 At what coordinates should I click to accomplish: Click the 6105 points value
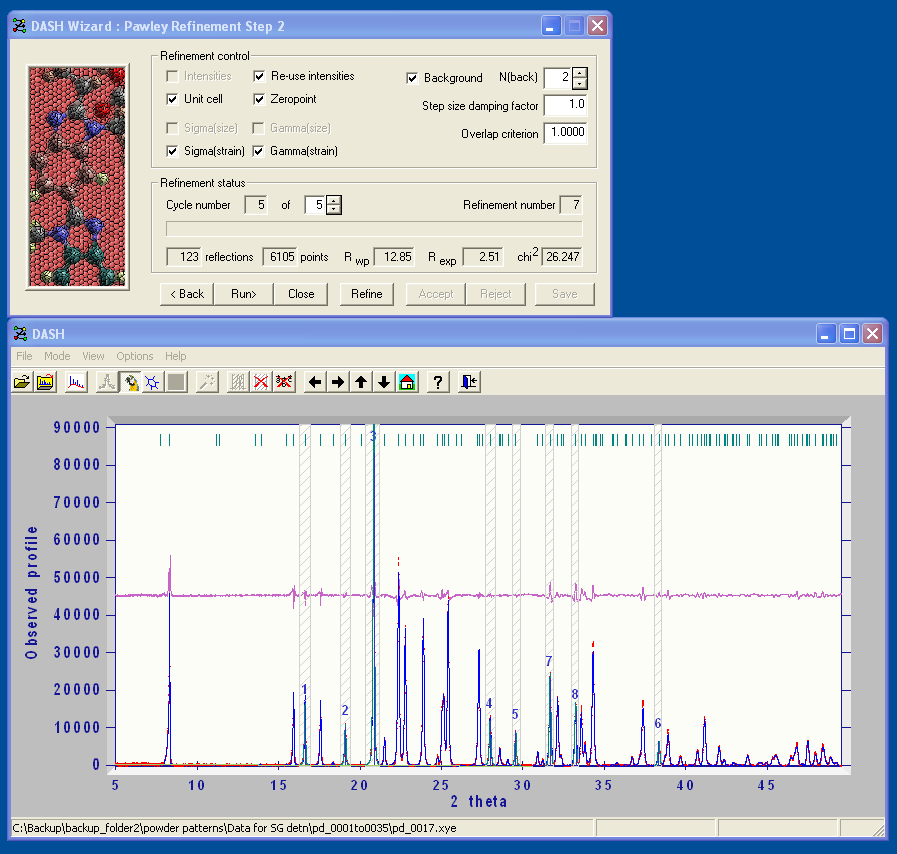click(279, 257)
